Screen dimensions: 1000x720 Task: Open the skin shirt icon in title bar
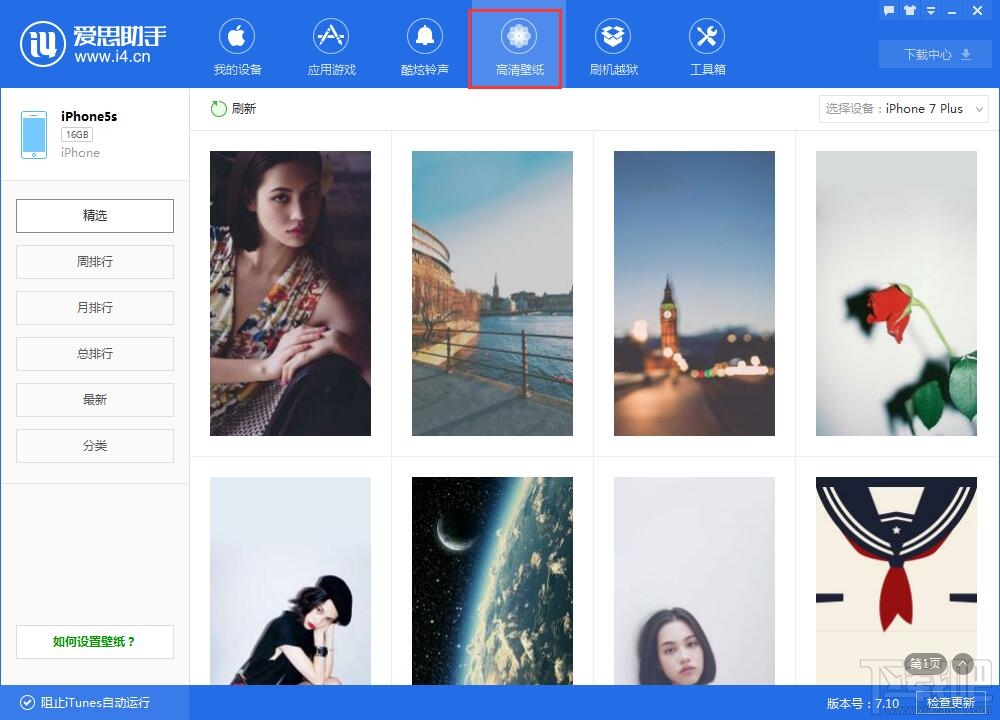910,10
